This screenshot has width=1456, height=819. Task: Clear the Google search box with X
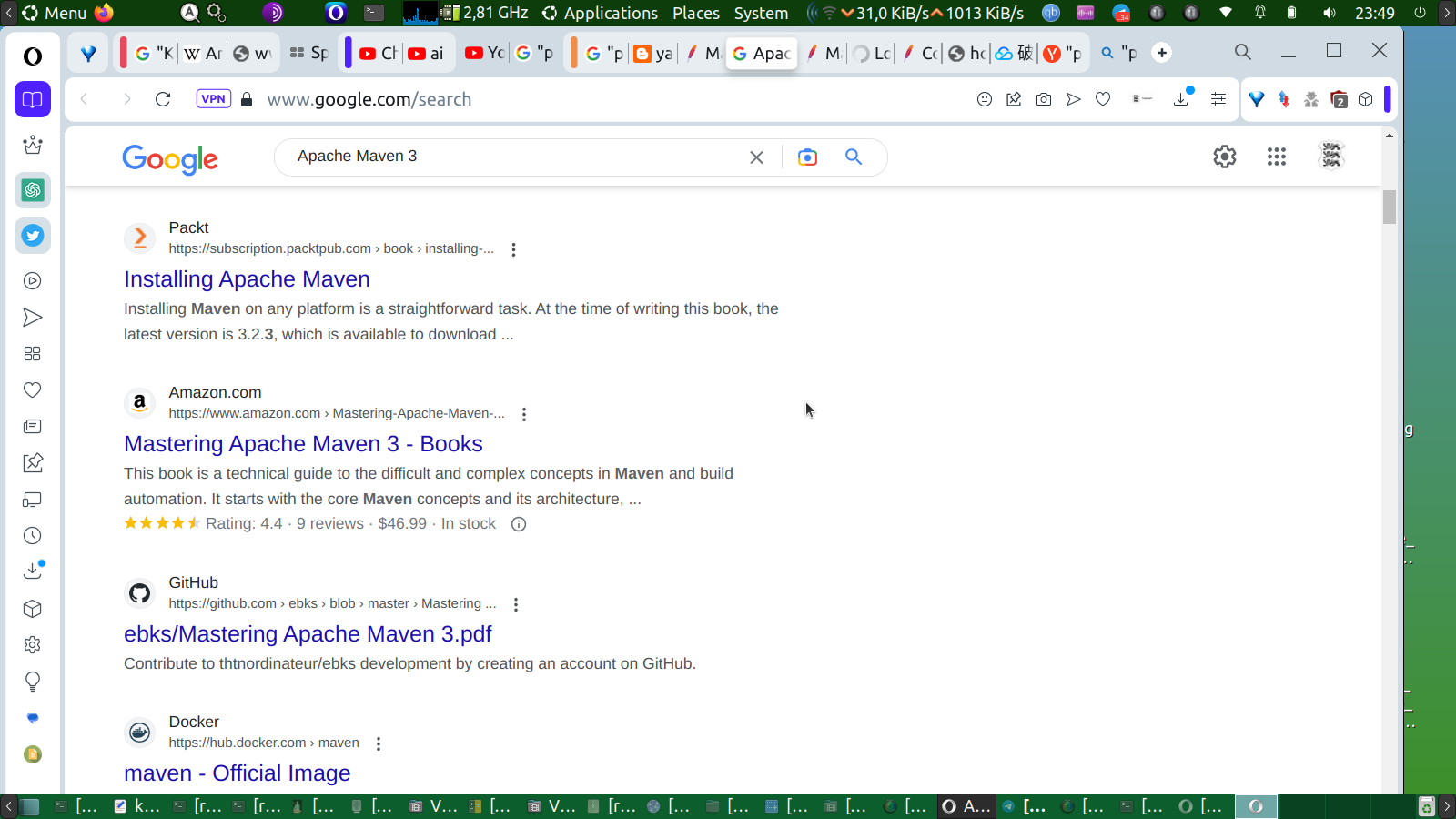[756, 157]
